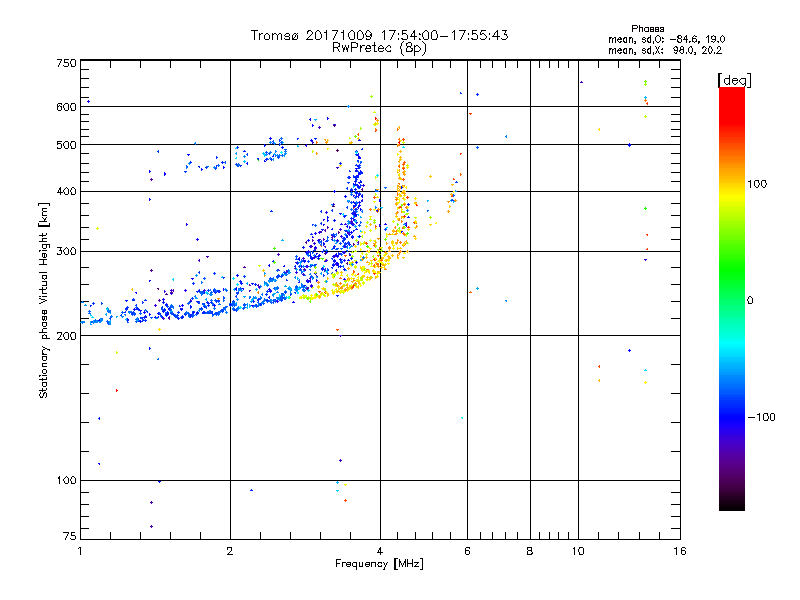Click the '8' frequency axis tick
The height and width of the screenshot is (600, 800).
[530, 551]
